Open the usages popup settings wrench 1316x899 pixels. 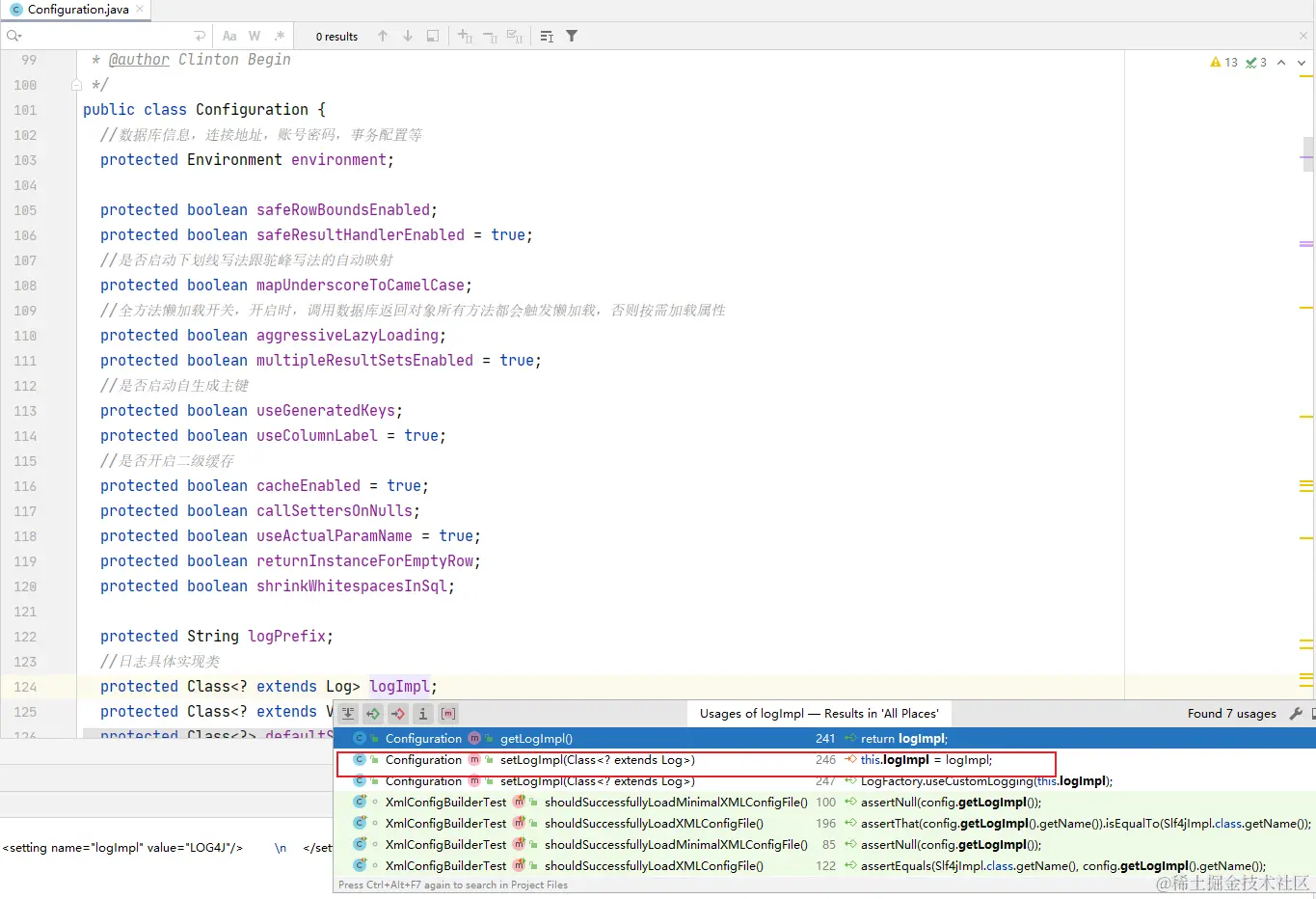point(1296,714)
